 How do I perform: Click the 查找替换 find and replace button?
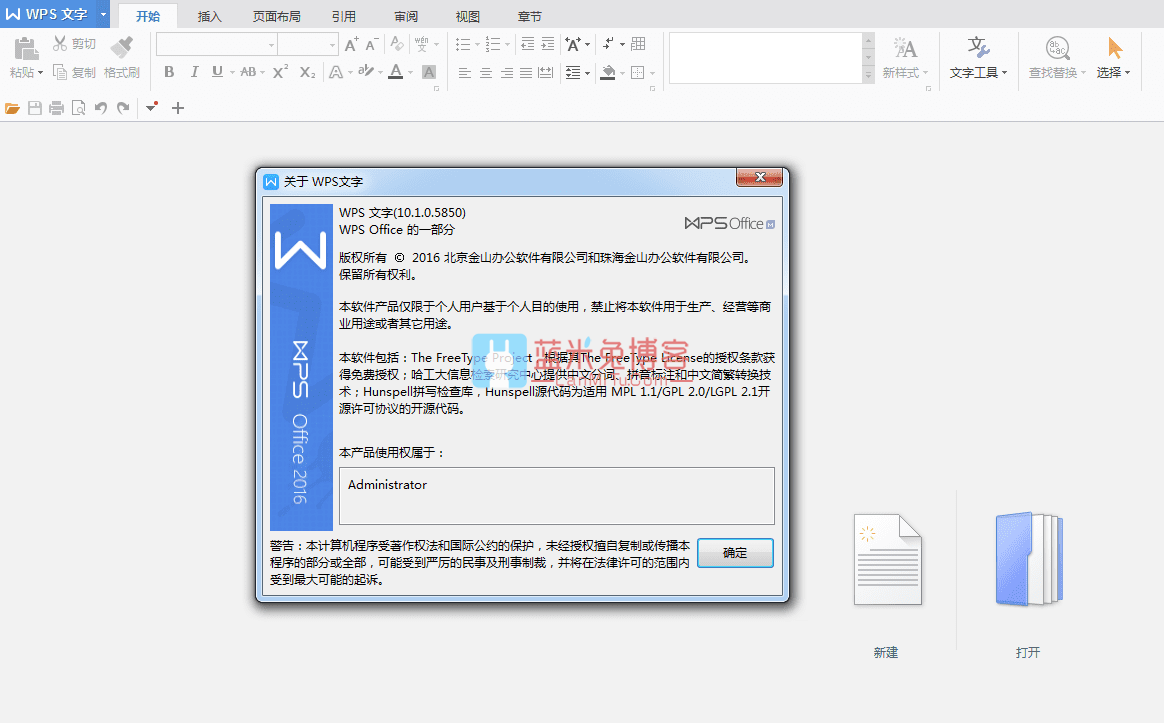tap(1057, 58)
